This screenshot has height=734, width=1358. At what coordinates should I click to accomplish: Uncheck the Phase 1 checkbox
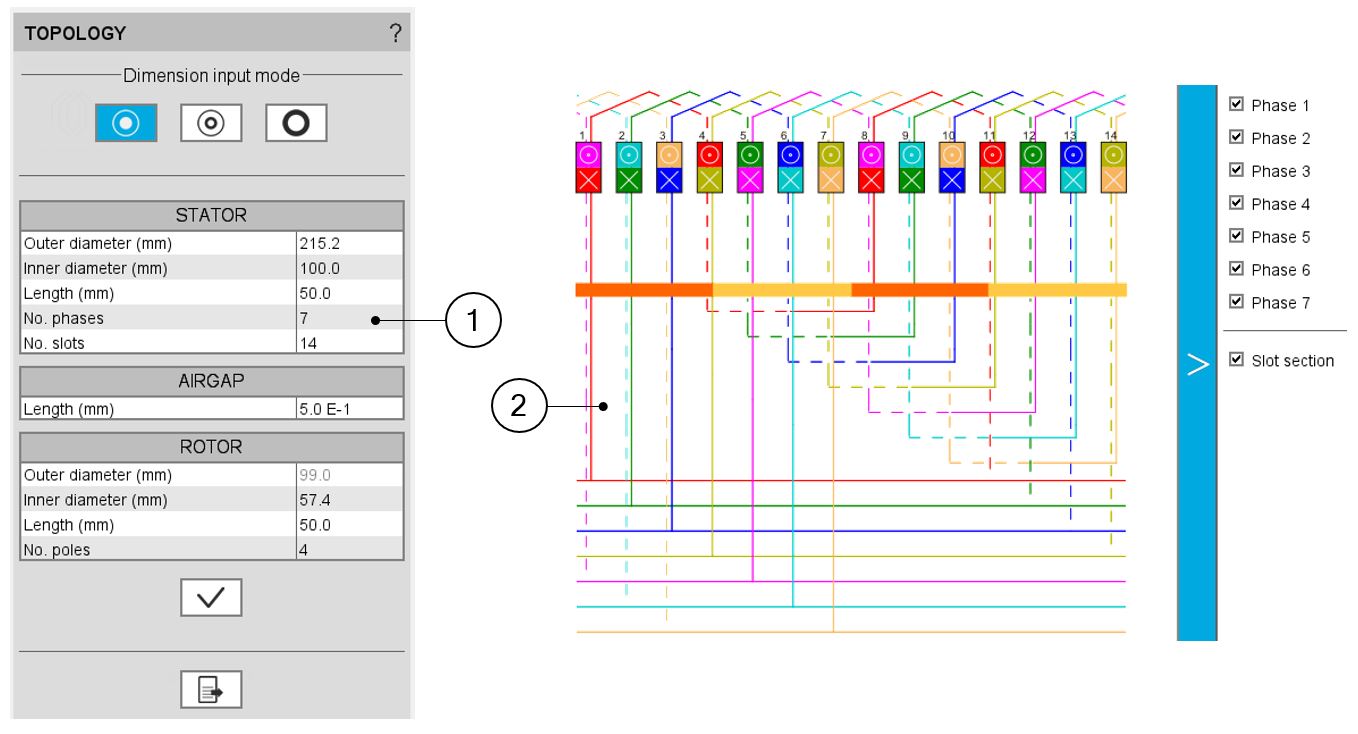point(1236,105)
